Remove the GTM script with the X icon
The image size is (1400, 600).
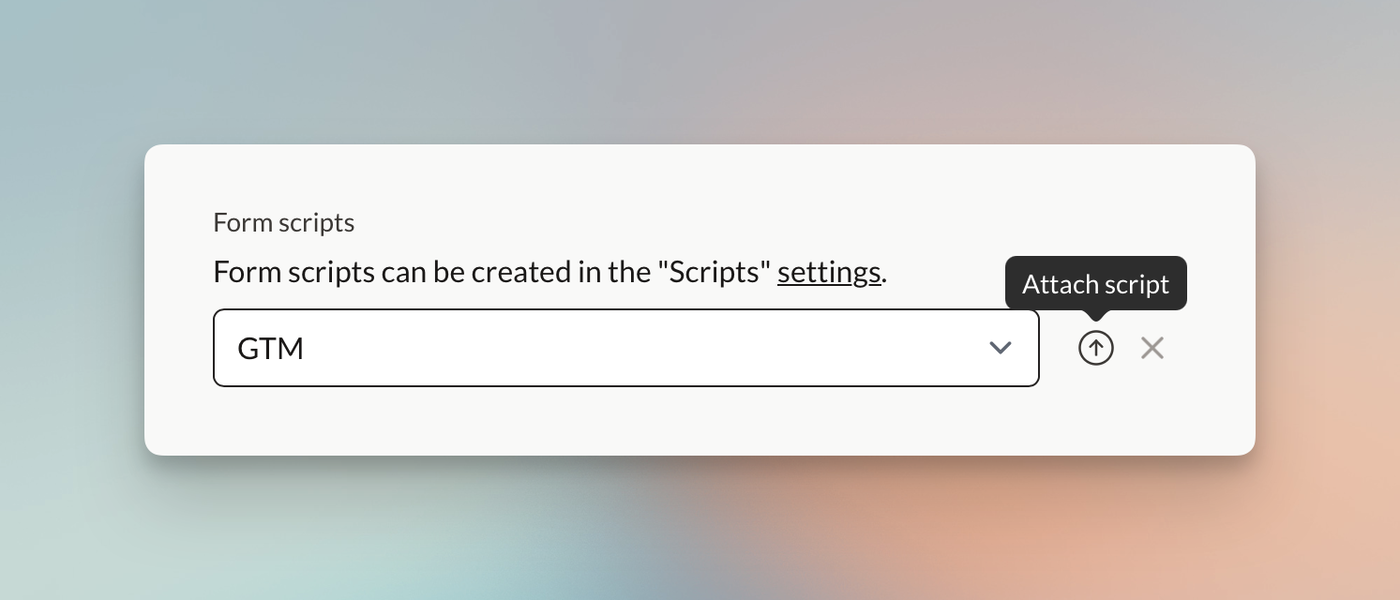(x=1152, y=348)
